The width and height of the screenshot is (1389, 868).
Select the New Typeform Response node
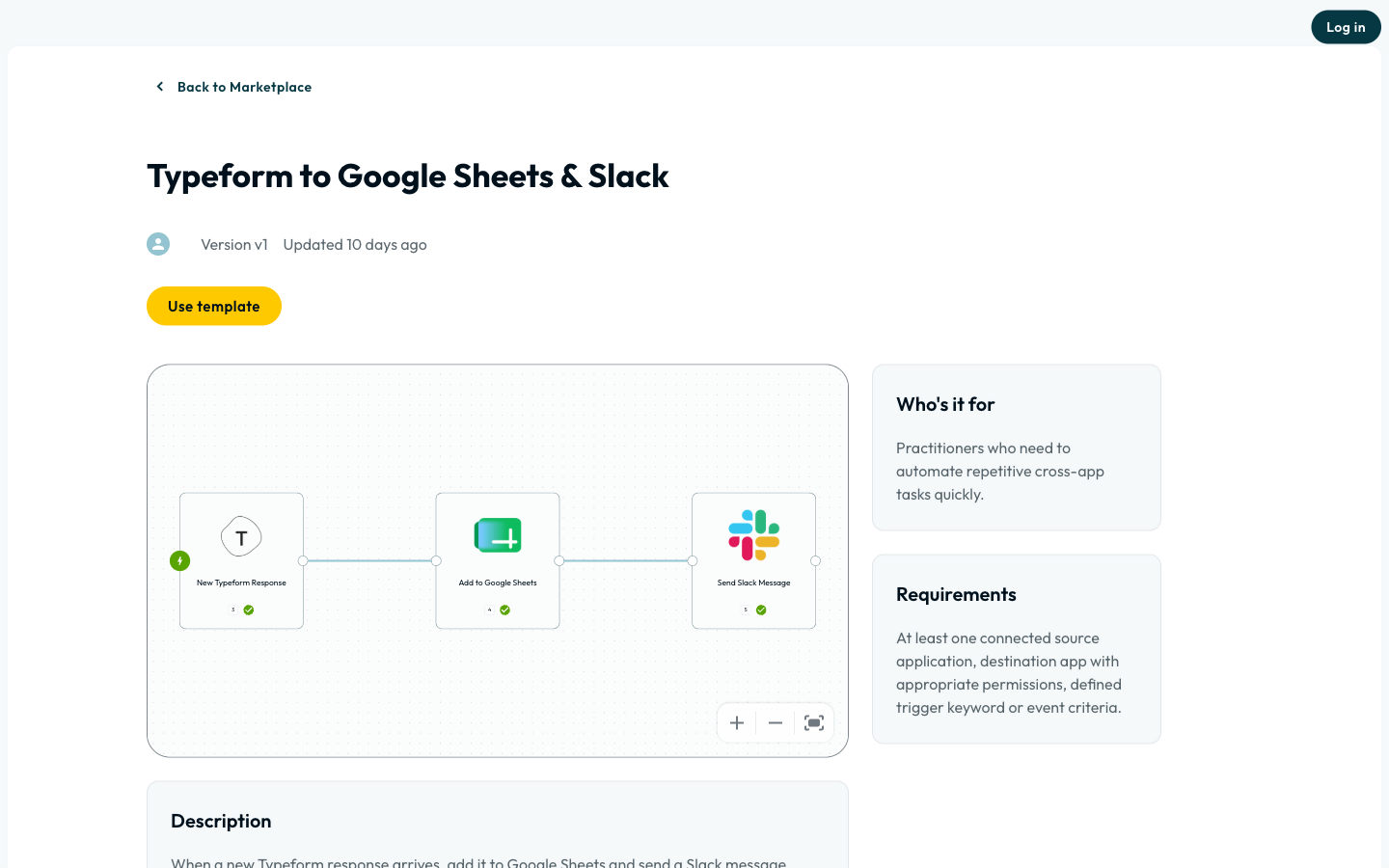(241, 560)
